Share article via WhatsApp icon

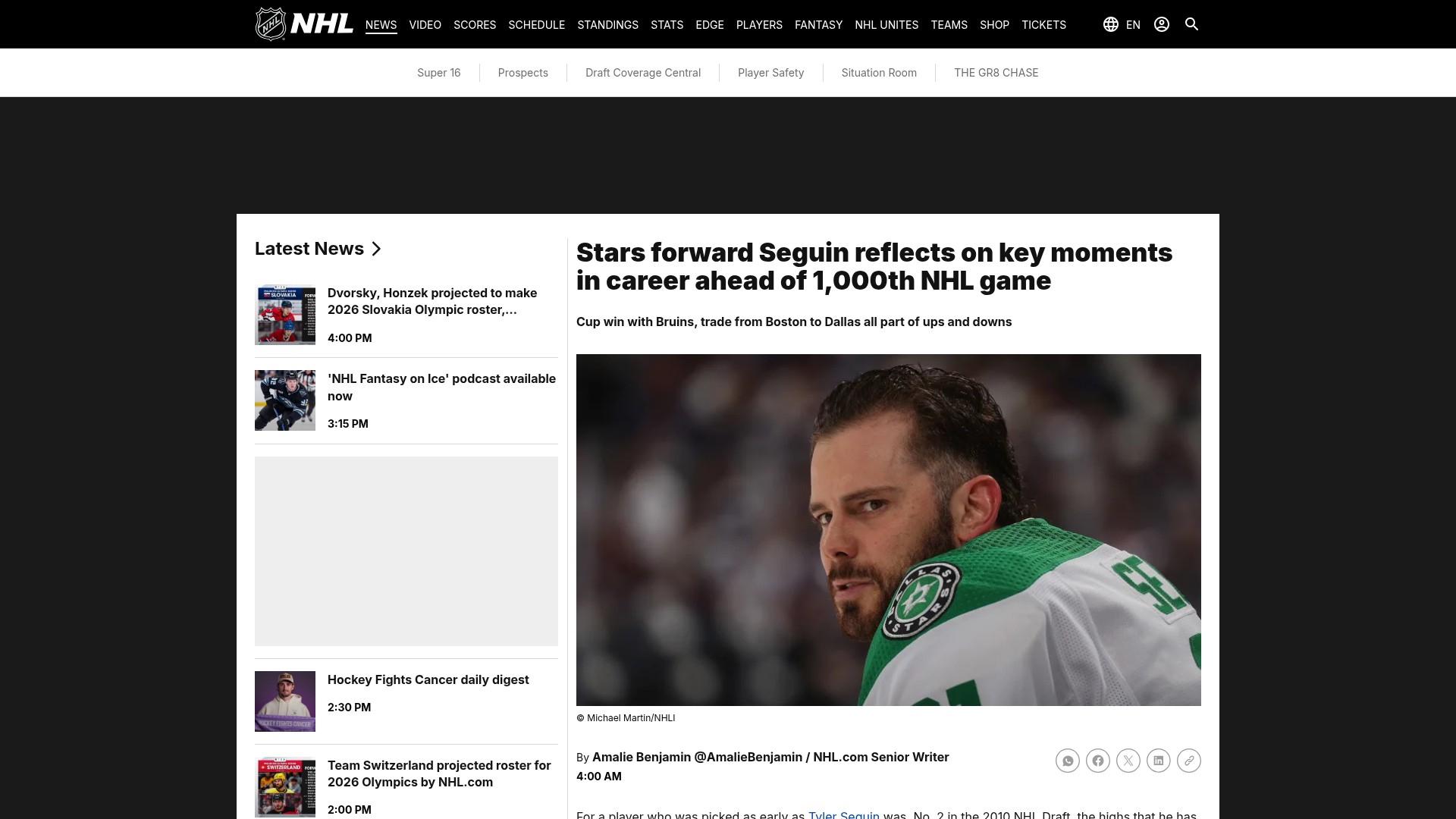click(x=1068, y=761)
